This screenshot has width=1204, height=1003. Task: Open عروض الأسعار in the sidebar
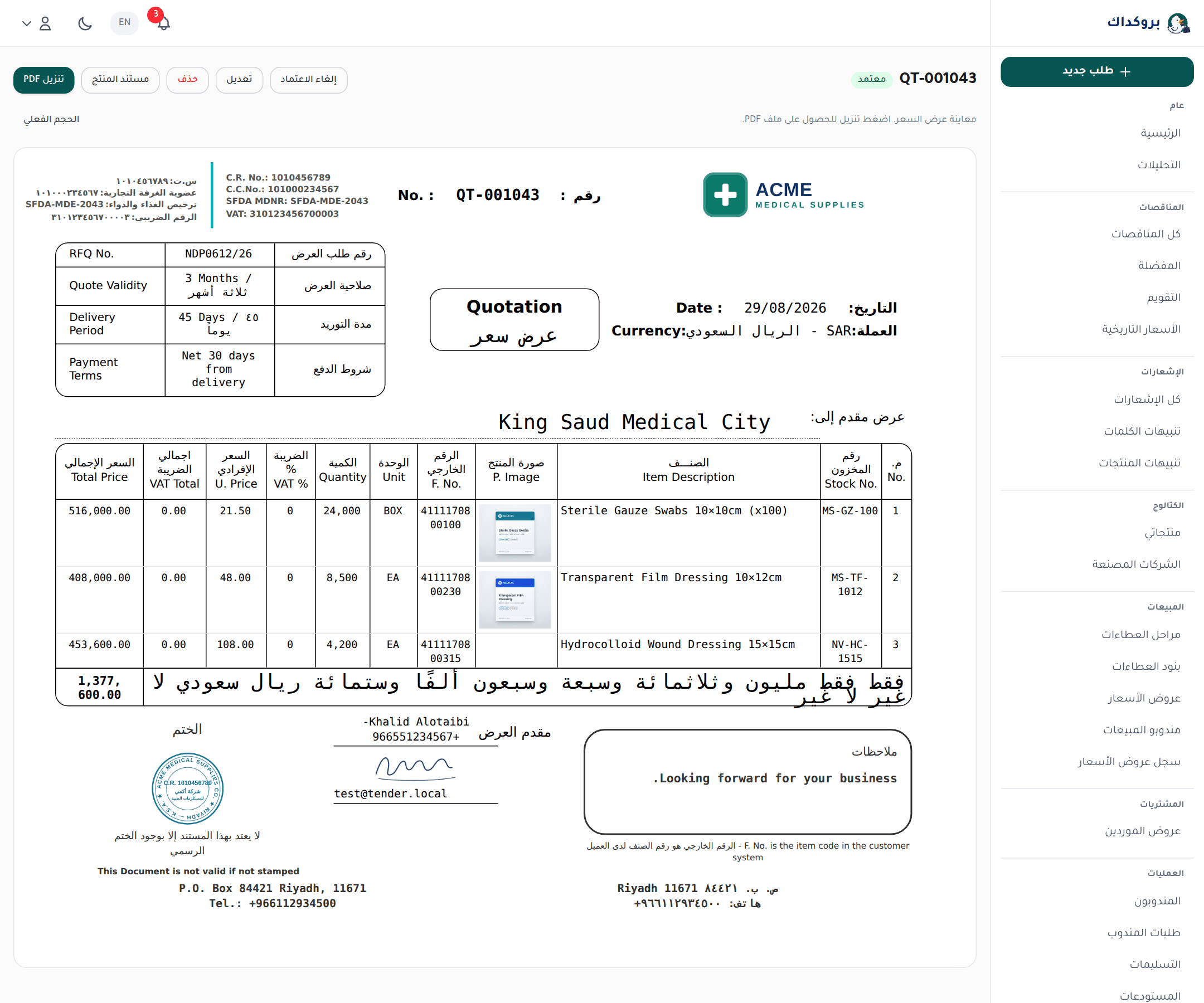pos(1144,698)
